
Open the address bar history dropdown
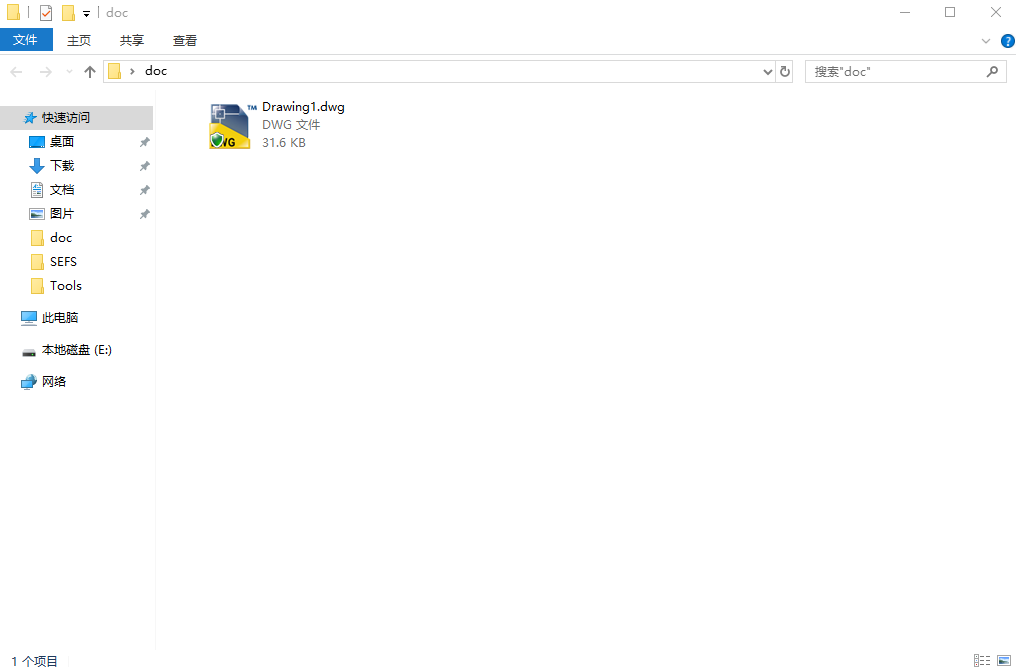pos(768,72)
